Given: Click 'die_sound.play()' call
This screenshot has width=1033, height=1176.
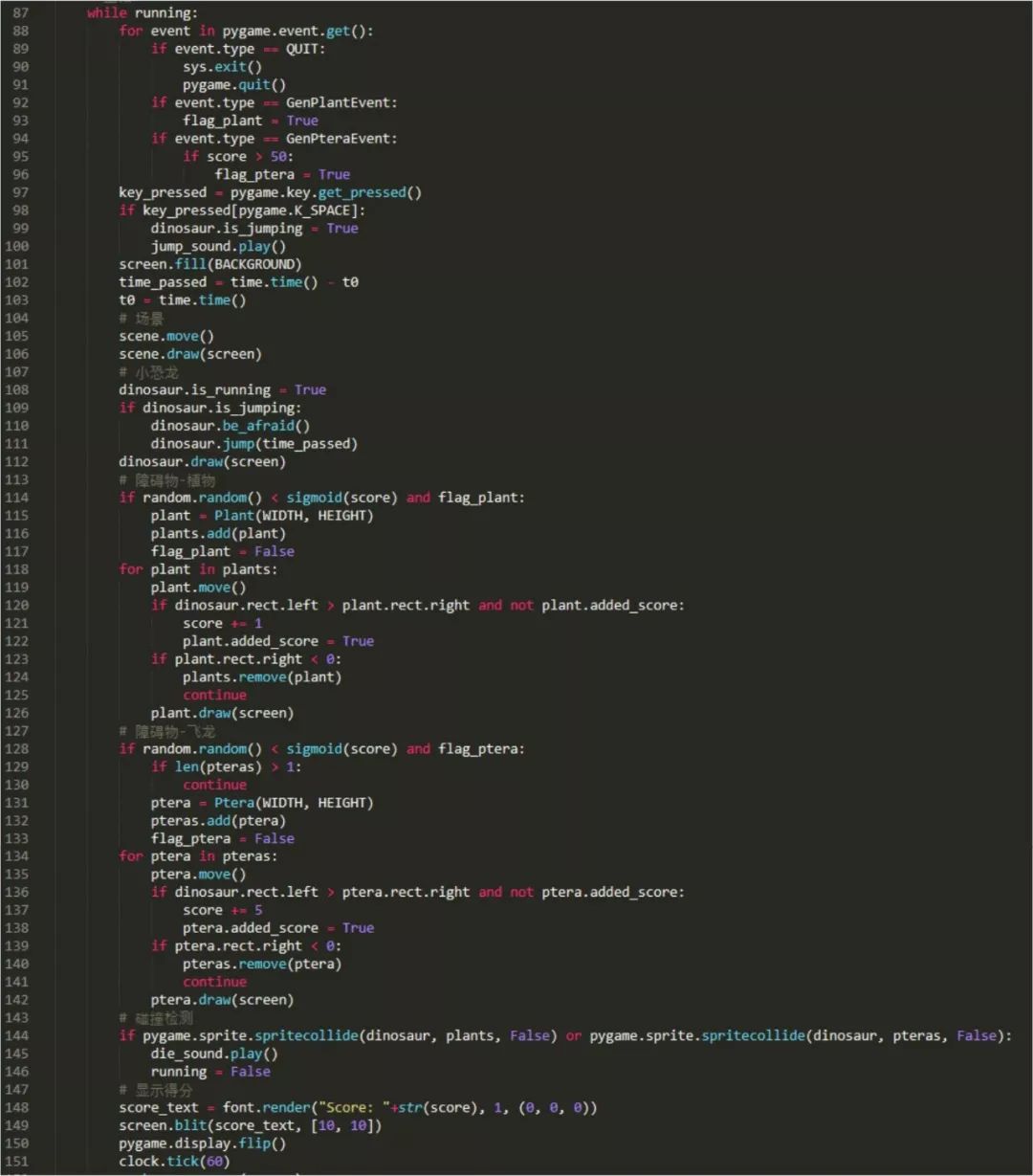Looking at the screenshot, I should click(x=214, y=1054).
